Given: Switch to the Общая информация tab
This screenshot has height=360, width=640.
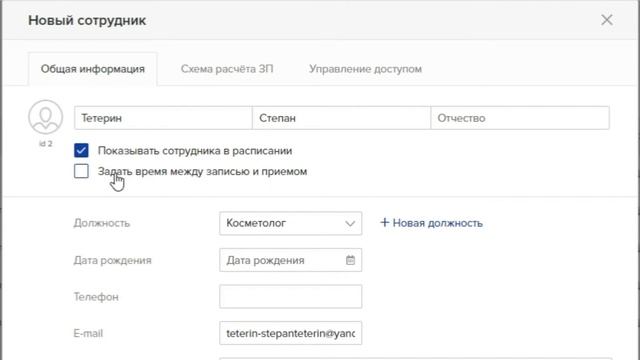Looking at the screenshot, I should (x=93, y=69).
